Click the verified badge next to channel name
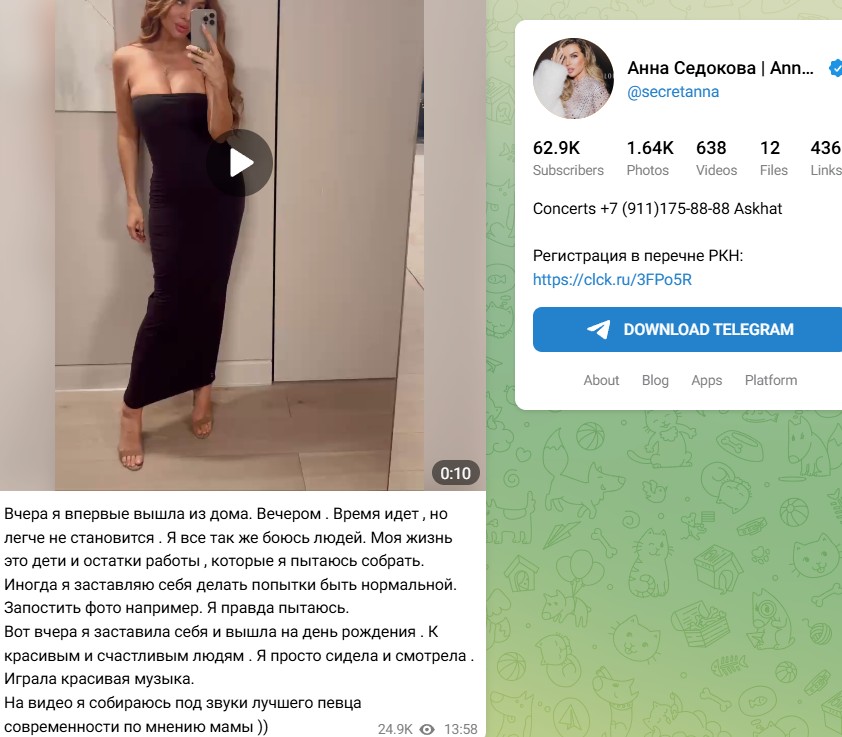The image size is (842, 737). coord(836,68)
